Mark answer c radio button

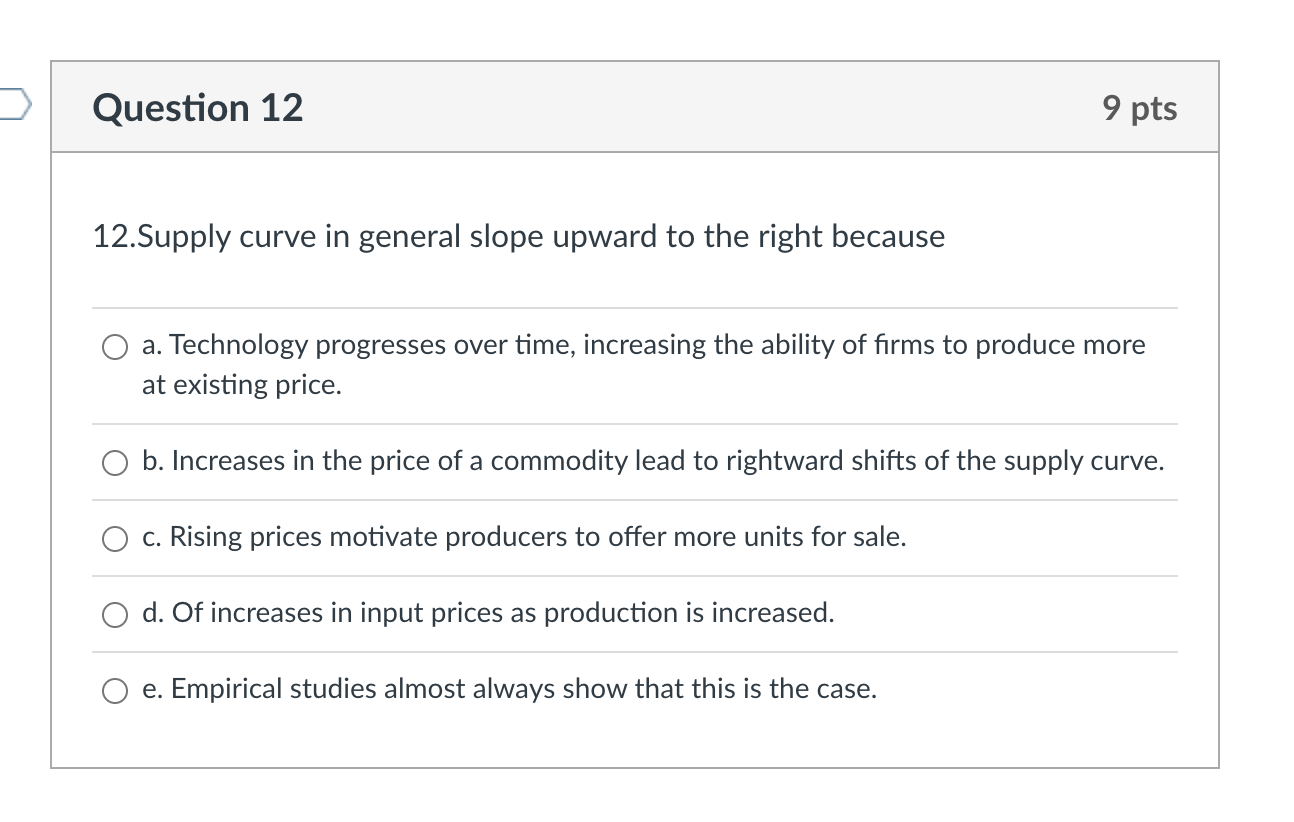tap(115, 539)
